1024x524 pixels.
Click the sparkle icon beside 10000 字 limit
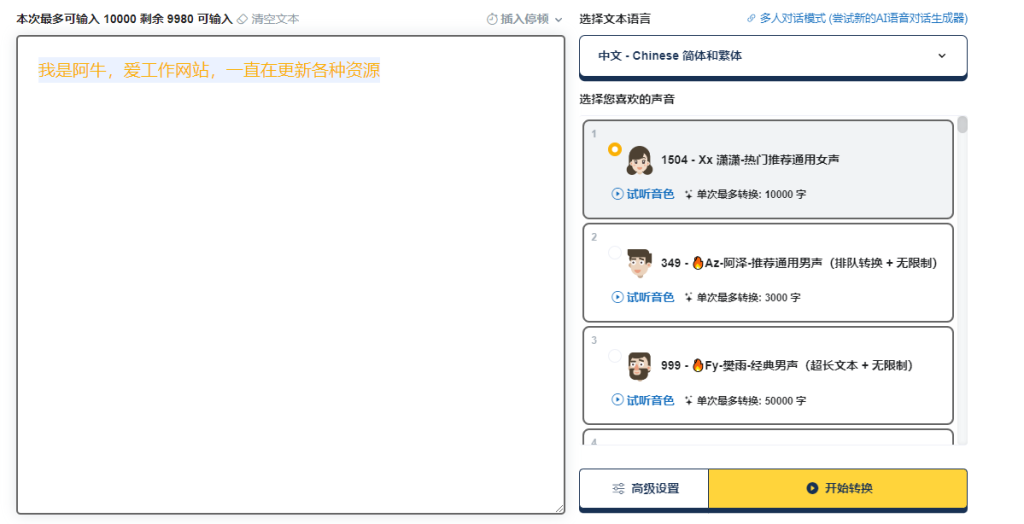pos(688,194)
